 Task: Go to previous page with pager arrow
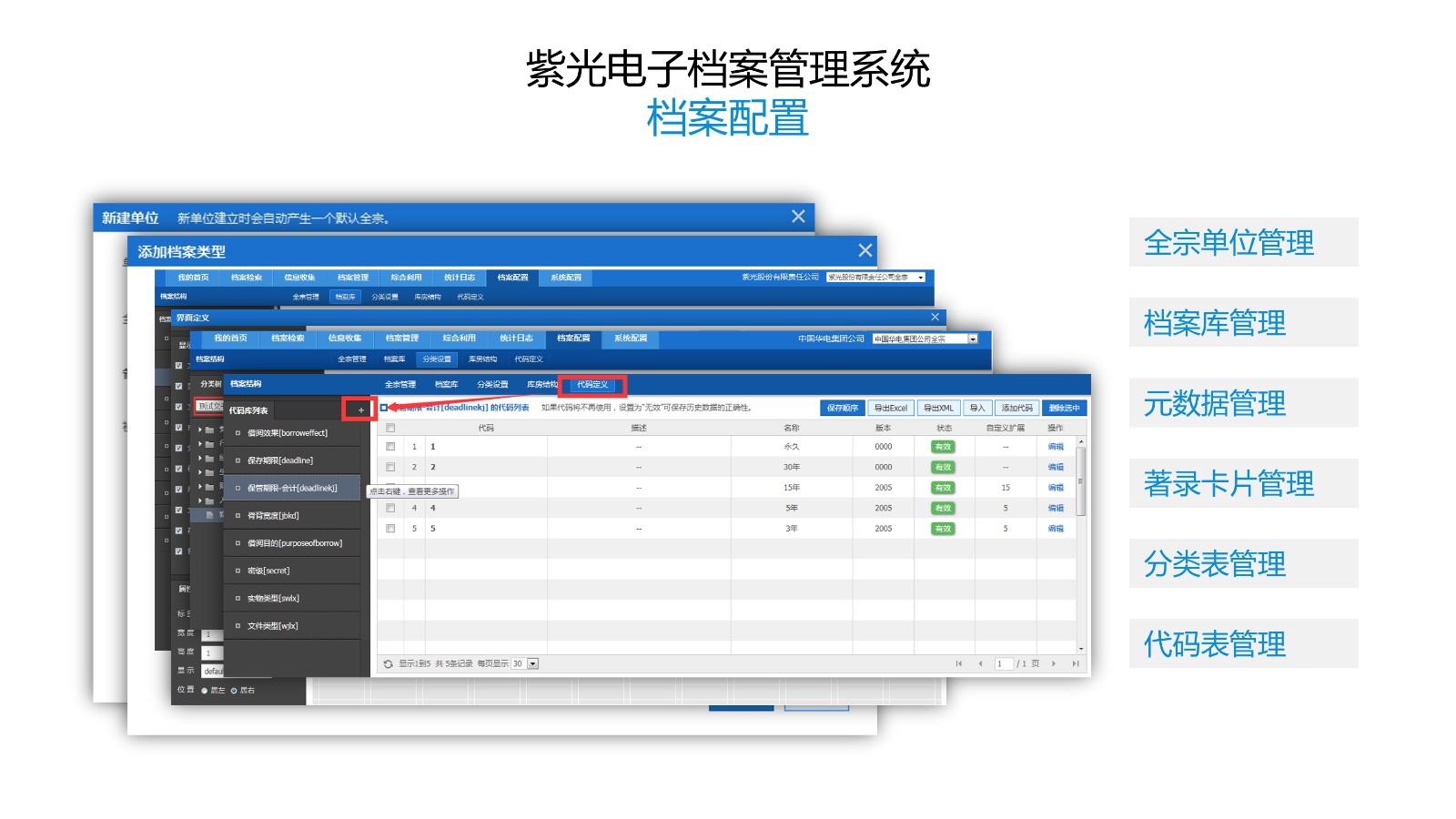tap(980, 664)
